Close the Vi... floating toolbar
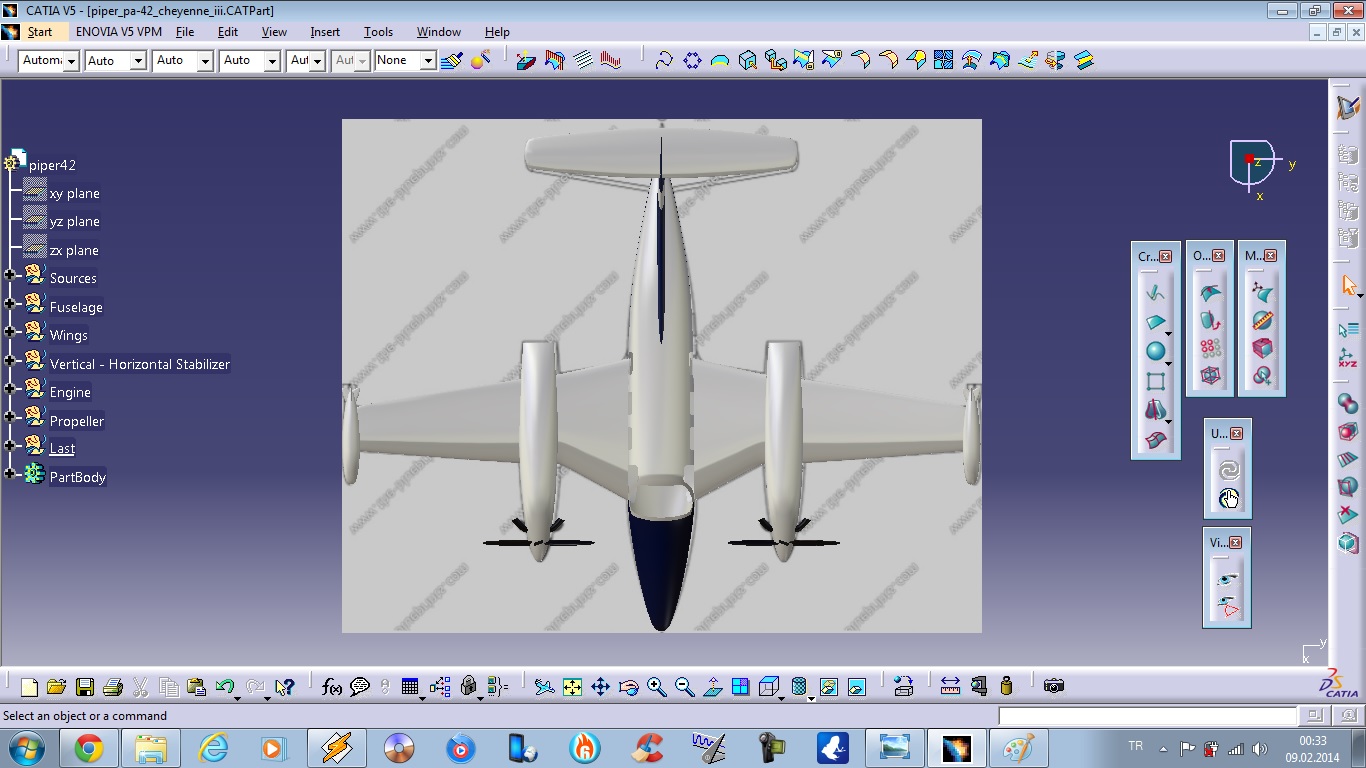 pyautogui.click(x=1236, y=543)
